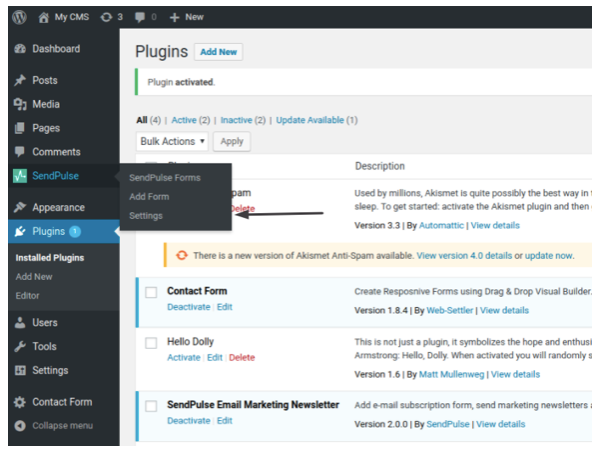
Task: Click the Contact Form gear icon
Action: (x=20, y=402)
